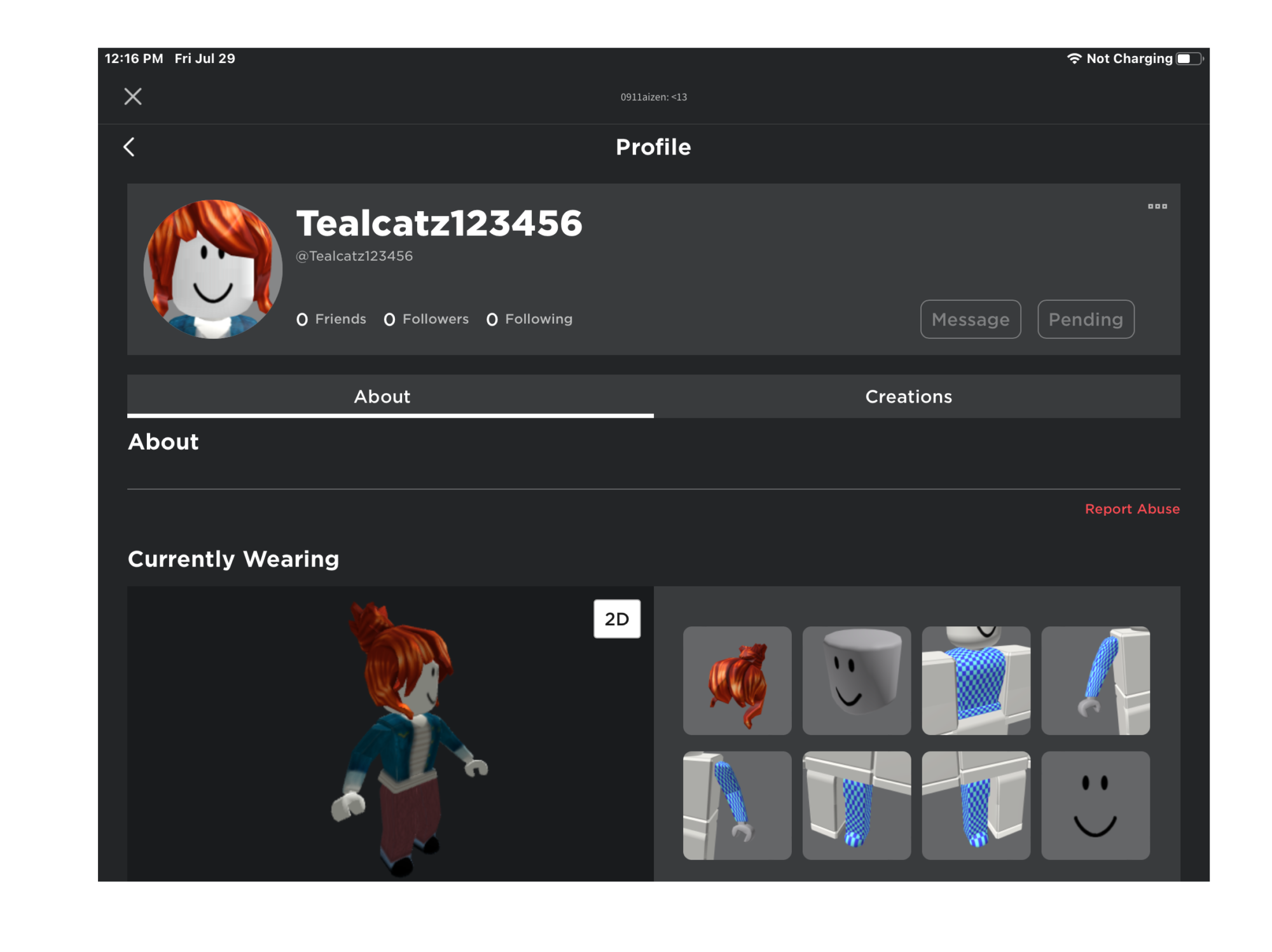Select the red ponytail hair item
Image resolution: width=1272 pixels, height=952 pixels.
(x=737, y=680)
